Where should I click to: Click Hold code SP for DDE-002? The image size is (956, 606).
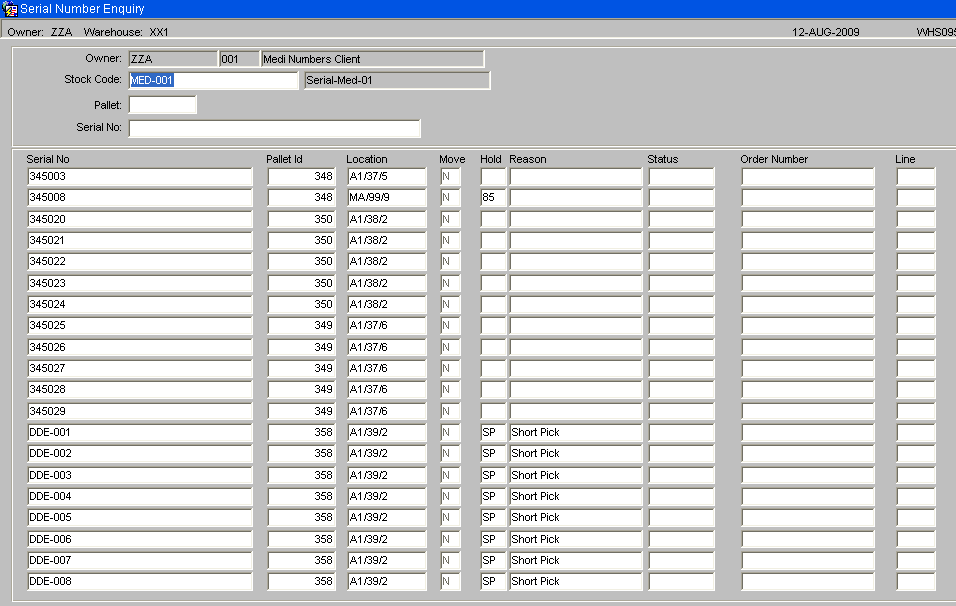coord(493,454)
